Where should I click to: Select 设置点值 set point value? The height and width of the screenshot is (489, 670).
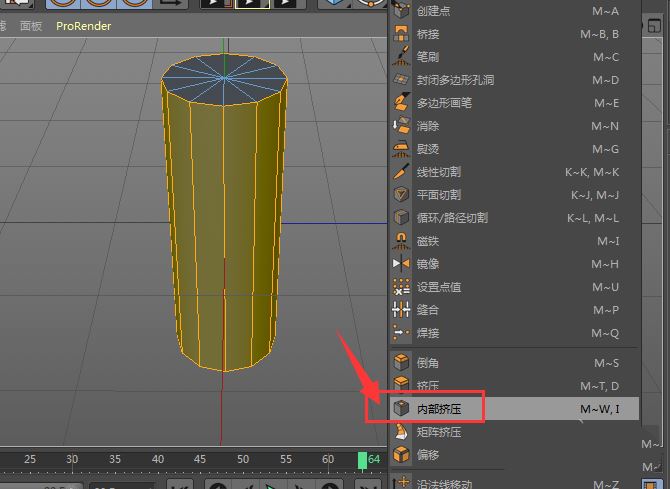(x=438, y=287)
